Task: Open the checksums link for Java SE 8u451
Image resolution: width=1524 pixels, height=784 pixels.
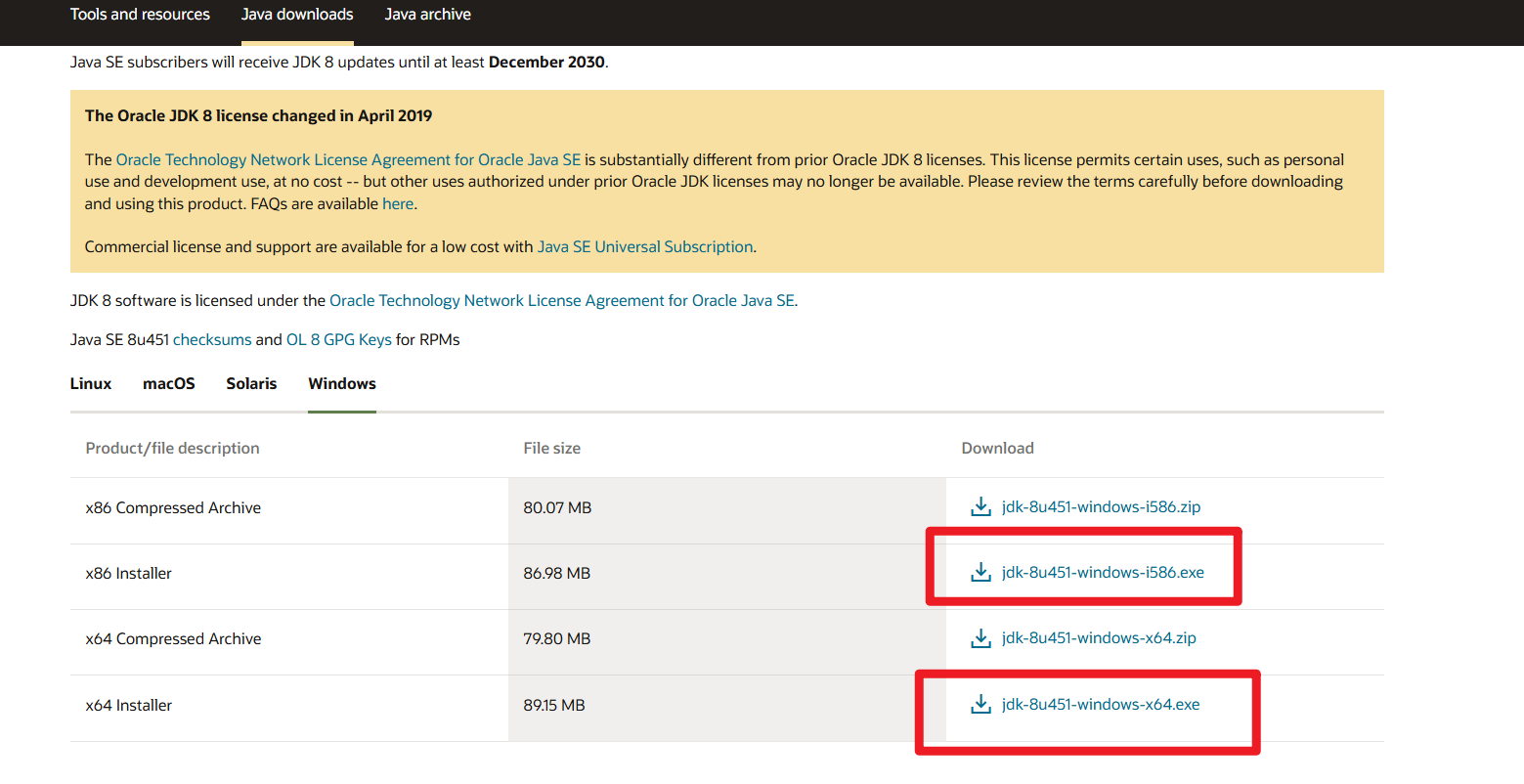Action: (x=212, y=339)
